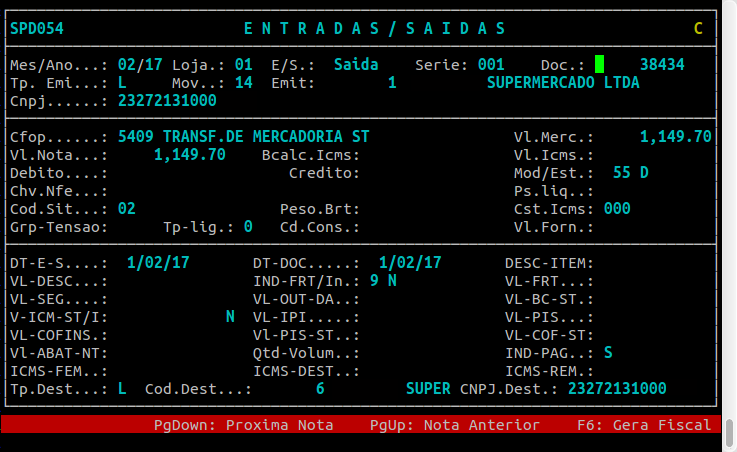Click PgDown: Proxima Nota in status bar
Viewport: 737px width, 452px height.
pos(243,425)
